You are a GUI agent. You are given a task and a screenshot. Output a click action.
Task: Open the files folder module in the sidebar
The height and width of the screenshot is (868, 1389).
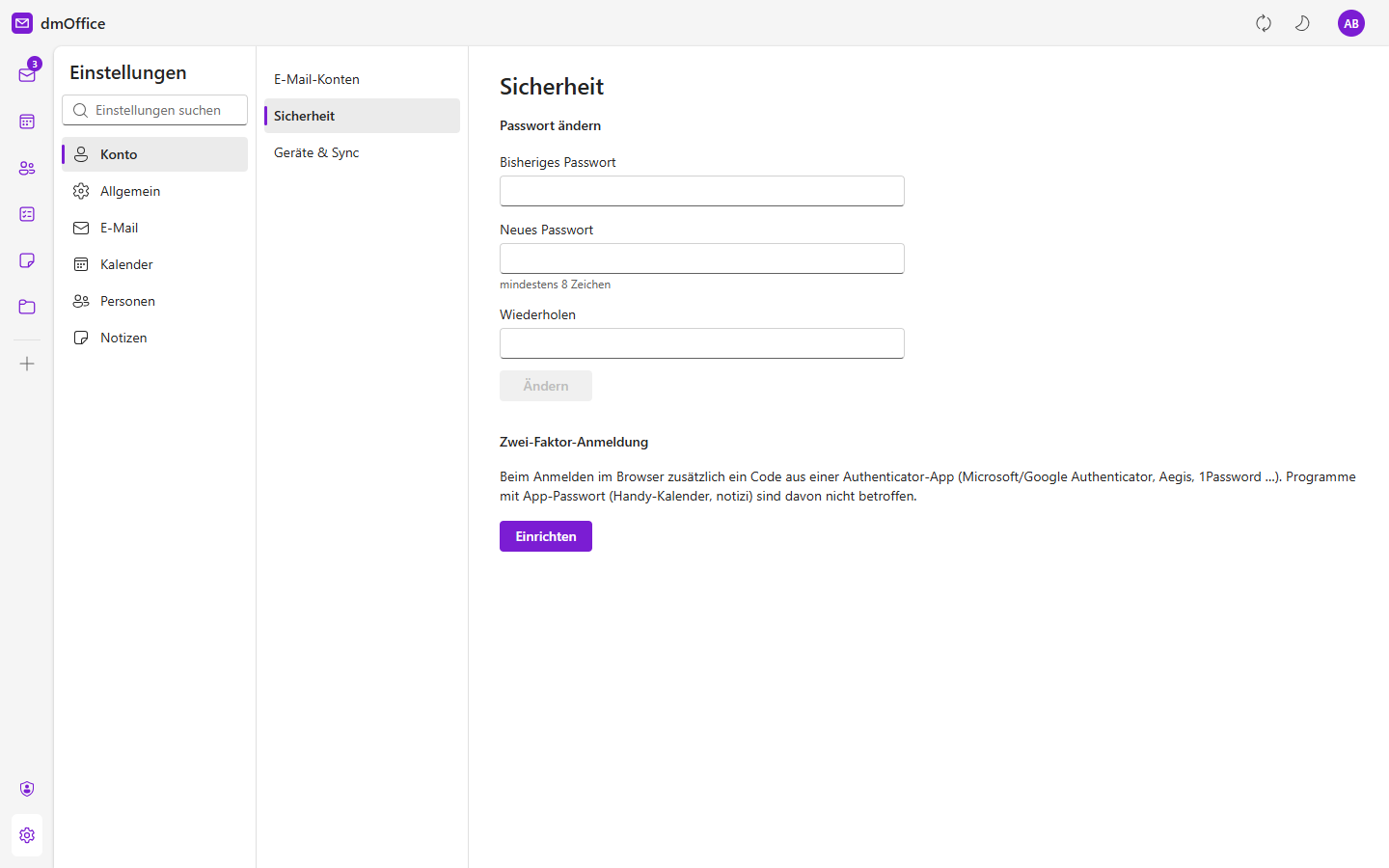click(27, 307)
